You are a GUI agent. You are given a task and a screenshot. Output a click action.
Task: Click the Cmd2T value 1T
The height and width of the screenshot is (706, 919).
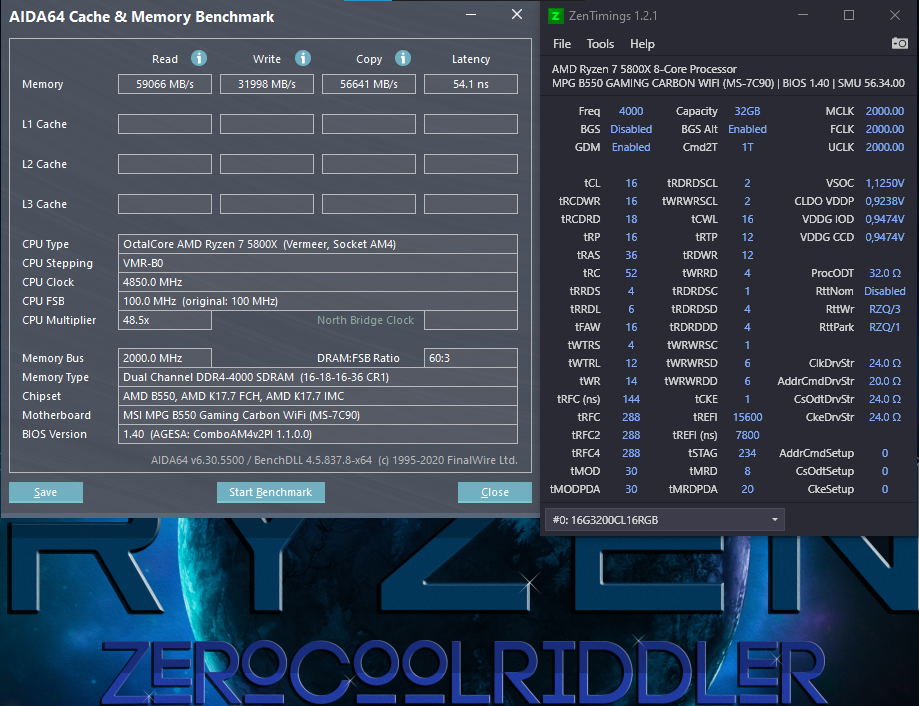tap(747, 147)
